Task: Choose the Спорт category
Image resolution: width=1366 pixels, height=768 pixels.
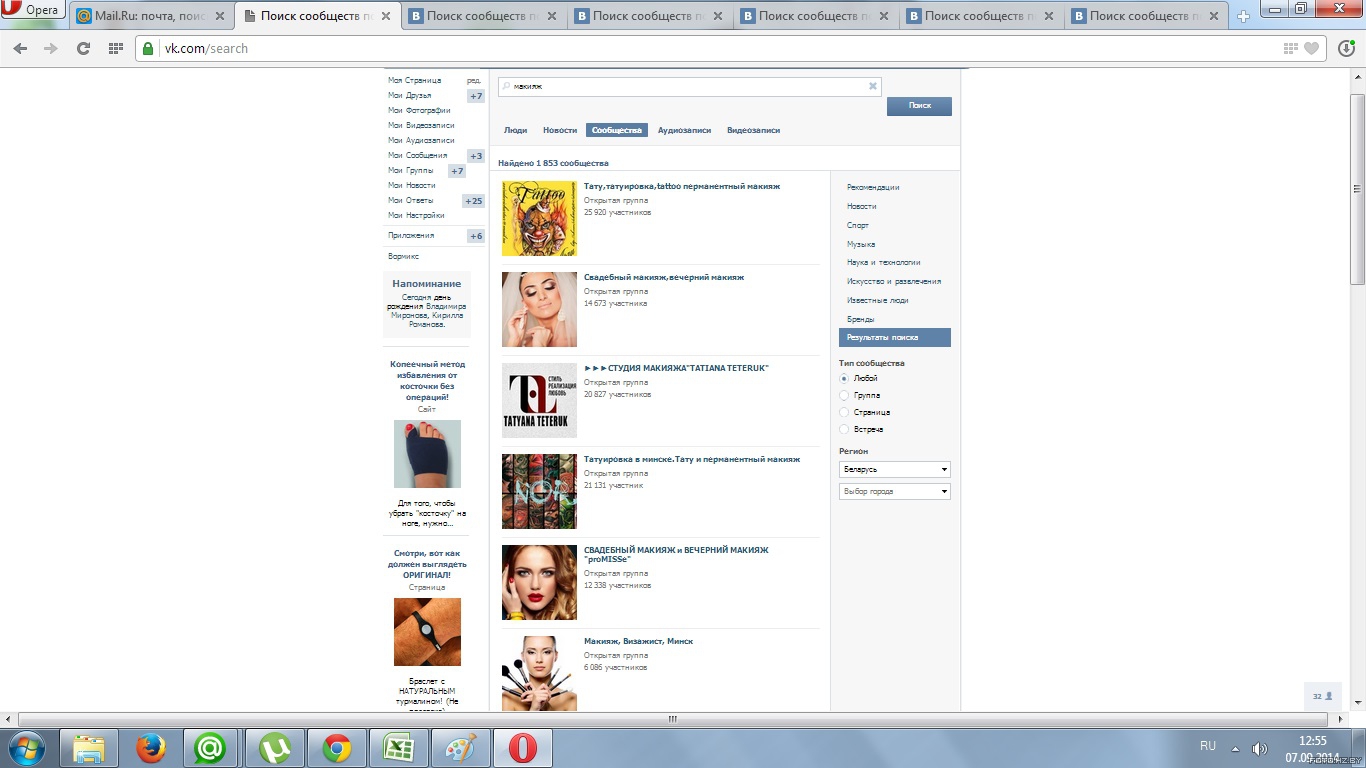Action: coord(858,225)
